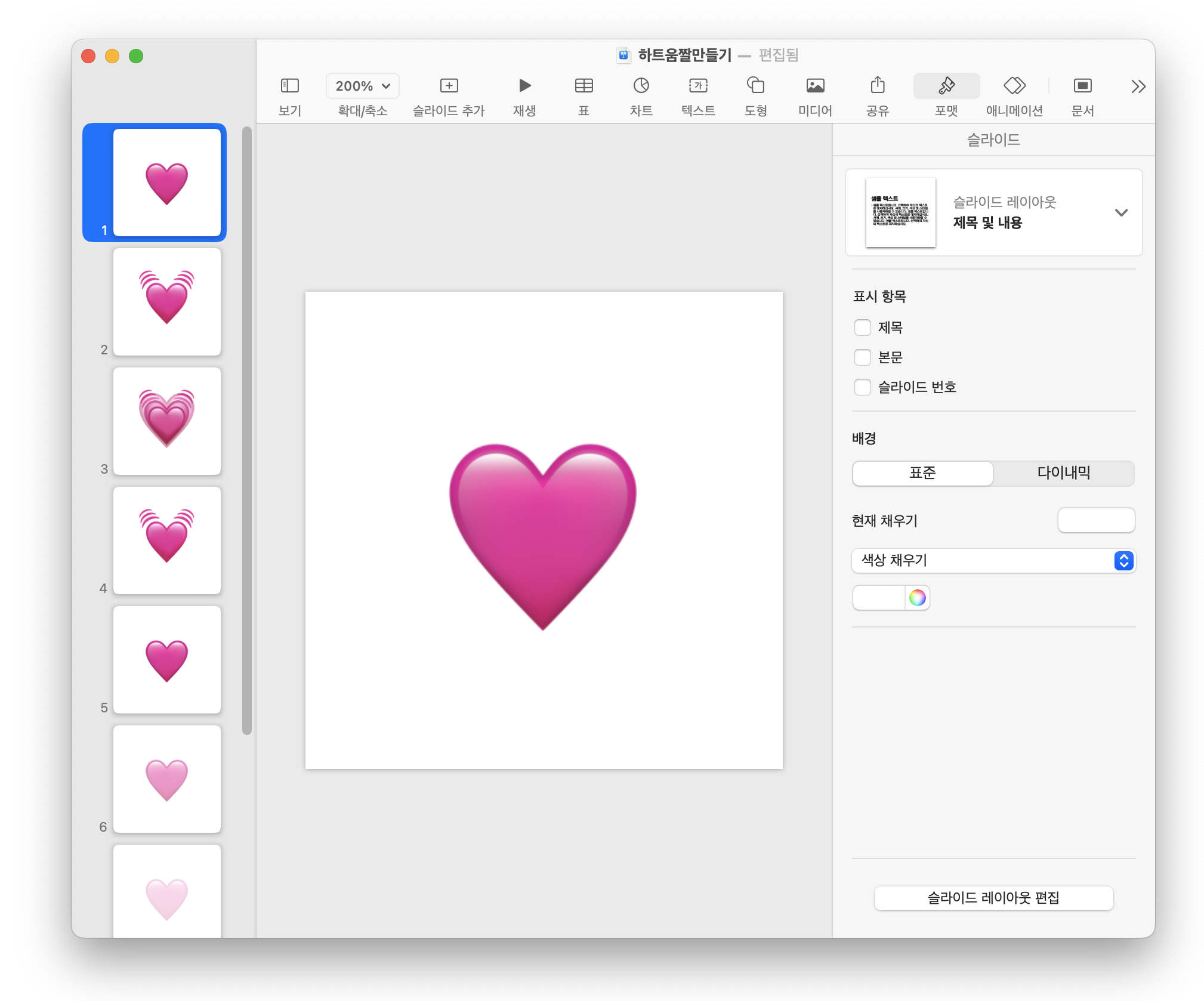Open the 미디어 media icon
The height and width of the screenshot is (1001, 1204).
(815, 86)
